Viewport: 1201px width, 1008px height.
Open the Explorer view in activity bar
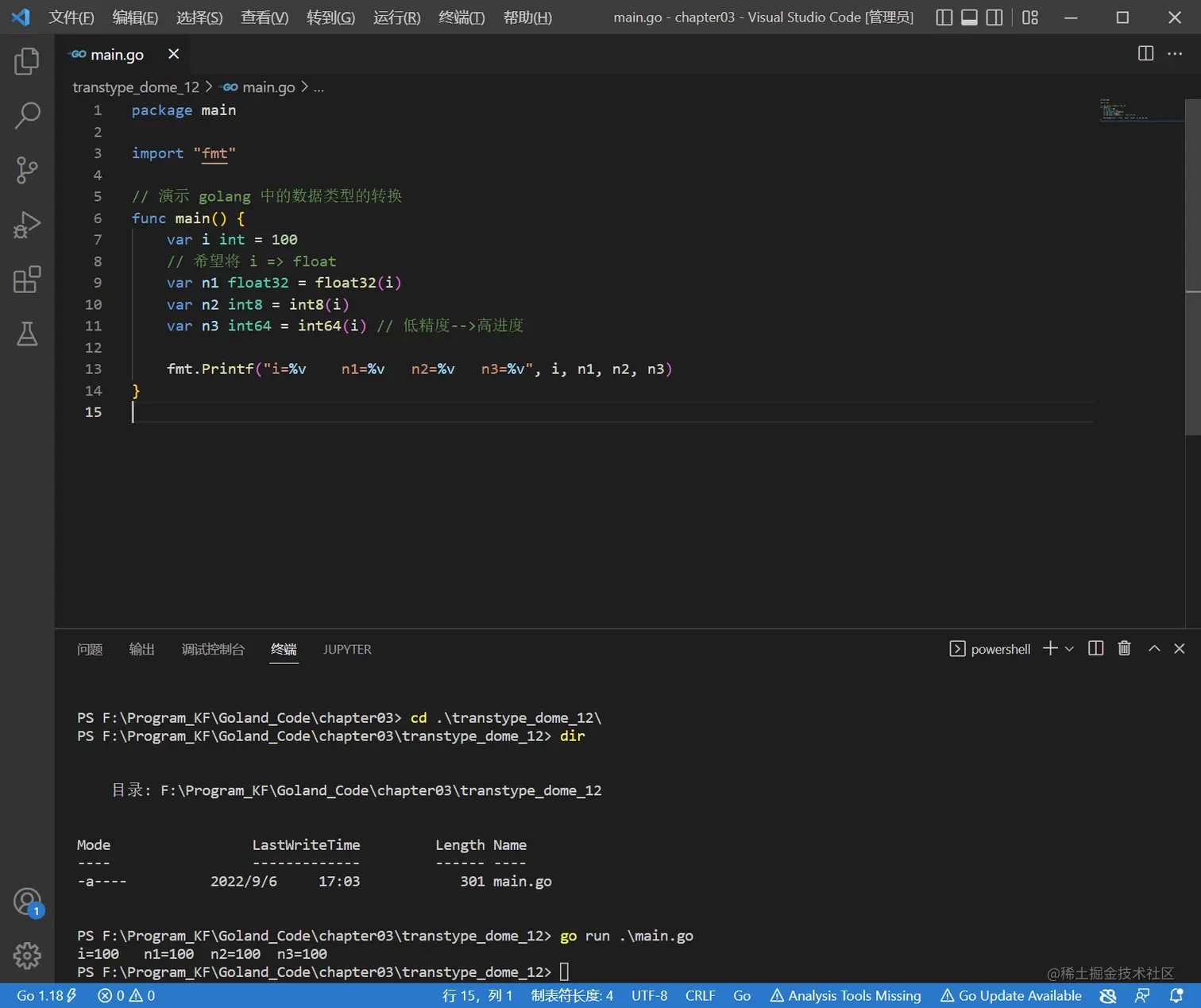pos(27,61)
